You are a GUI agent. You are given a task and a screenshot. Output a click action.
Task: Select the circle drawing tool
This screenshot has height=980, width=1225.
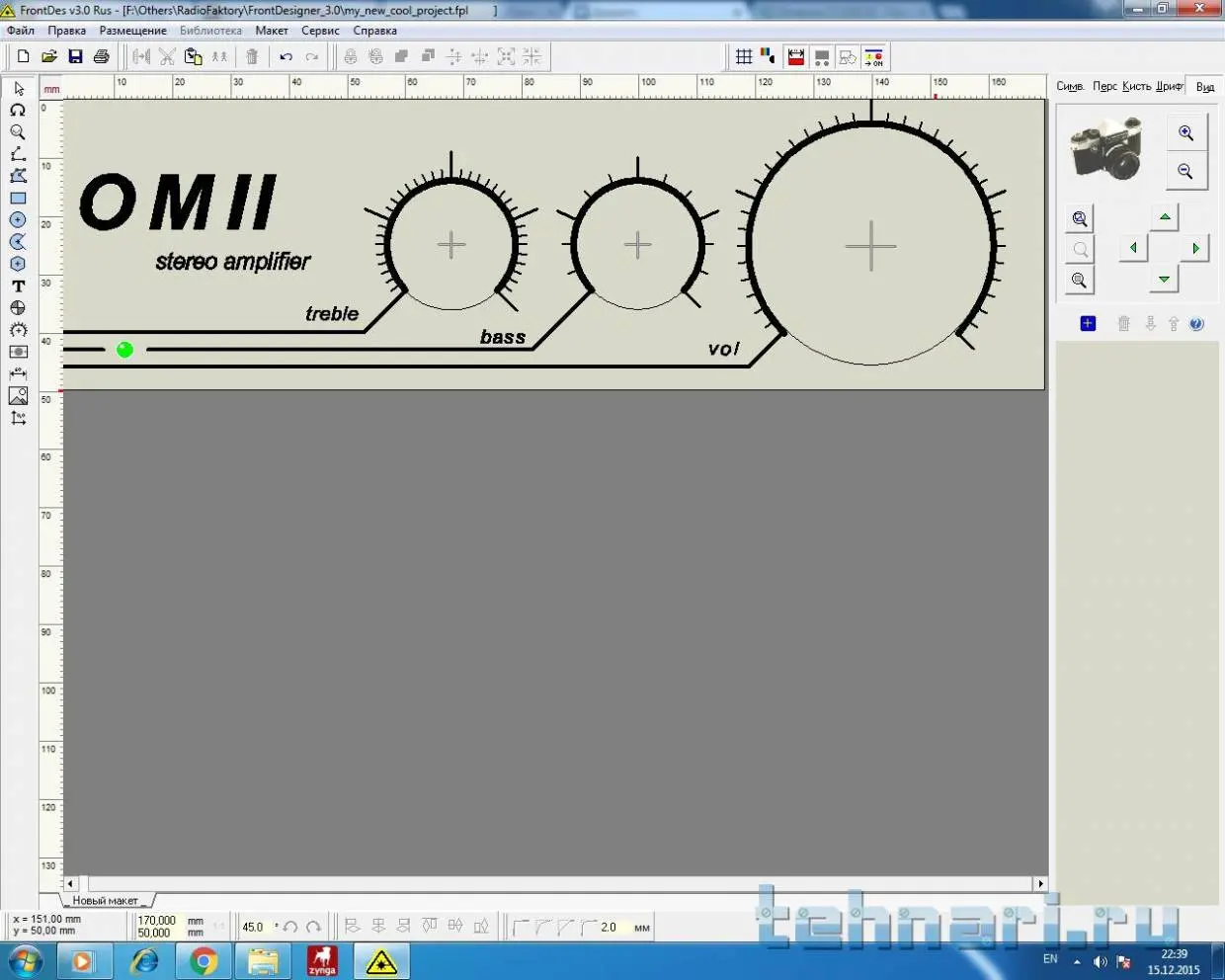tap(18, 220)
